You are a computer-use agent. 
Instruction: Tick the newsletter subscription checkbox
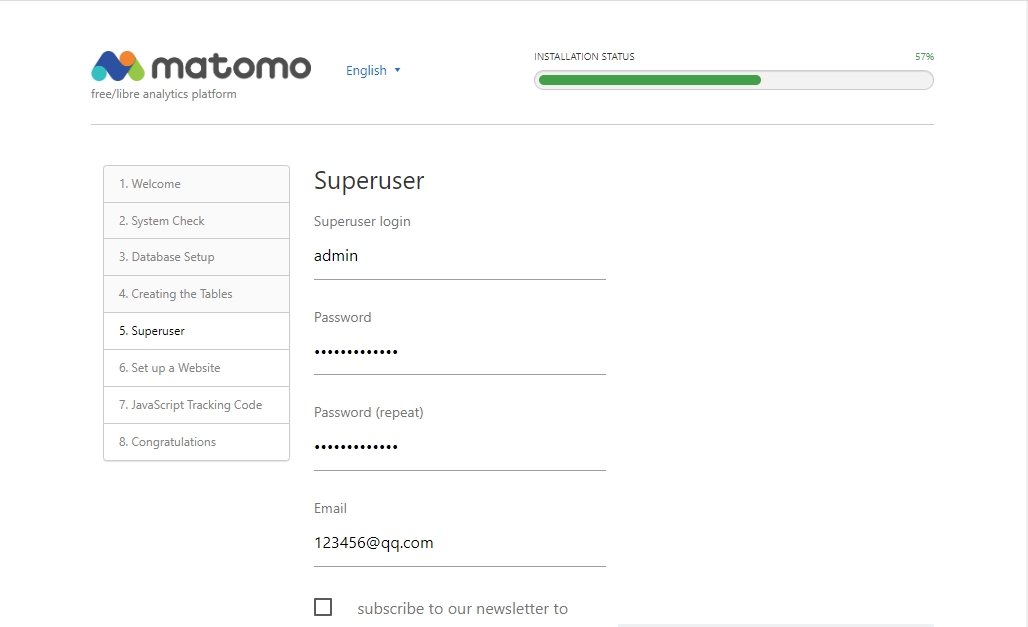[x=323, y=607]
